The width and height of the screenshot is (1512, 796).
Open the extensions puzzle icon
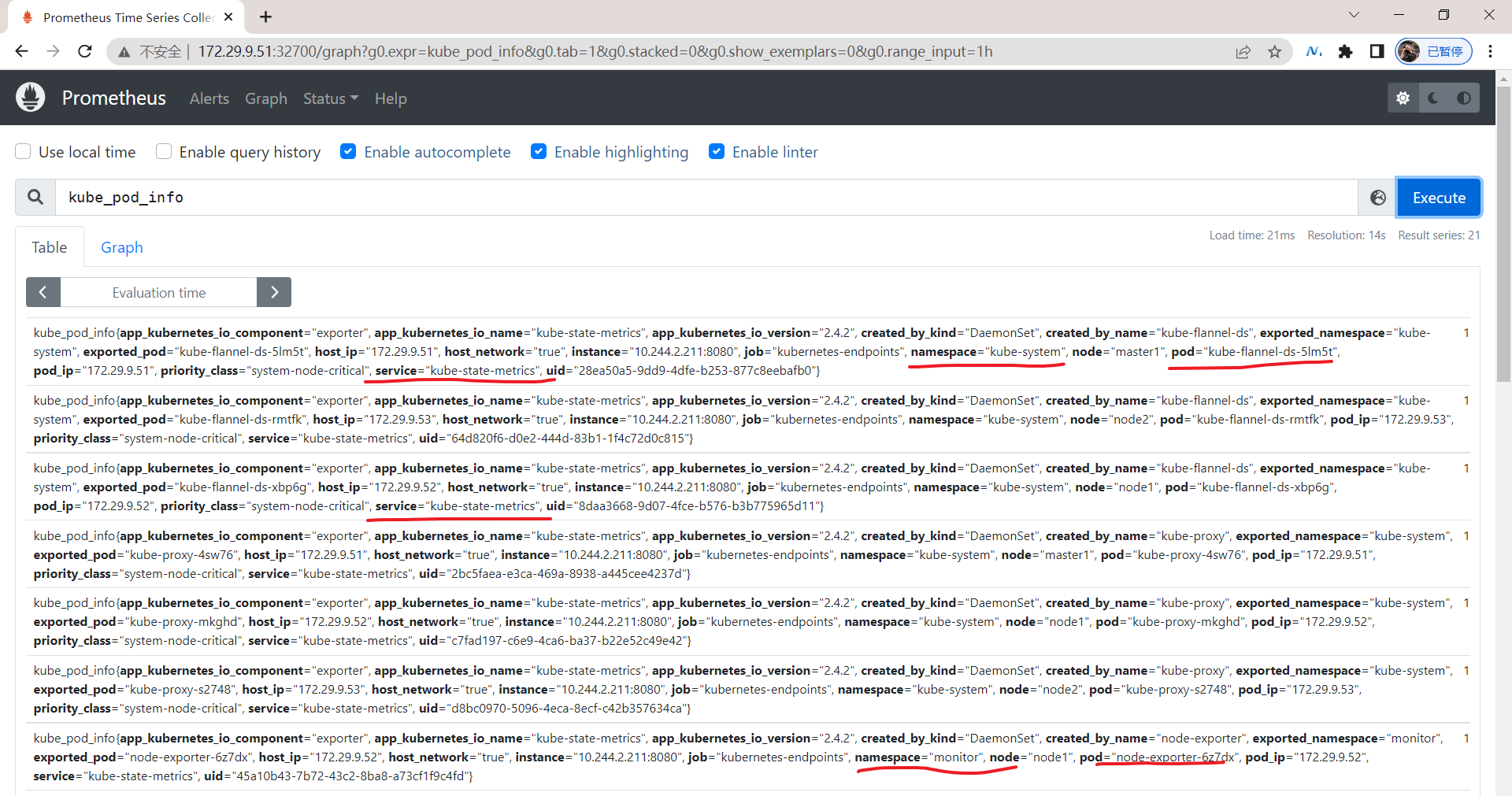[x=1346, y=51]
